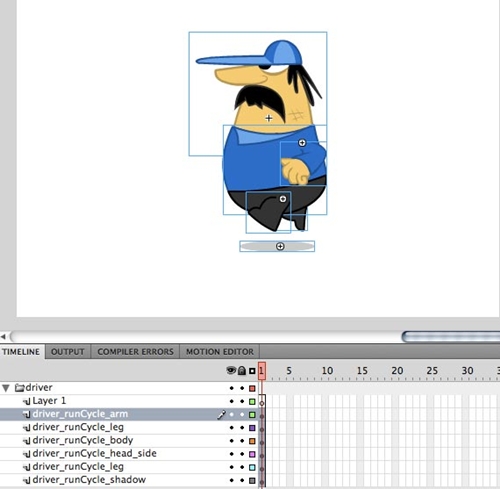Click the eye icon in the timeline header
The width and height of the screenshot is (500, 489).
(231, 370)
